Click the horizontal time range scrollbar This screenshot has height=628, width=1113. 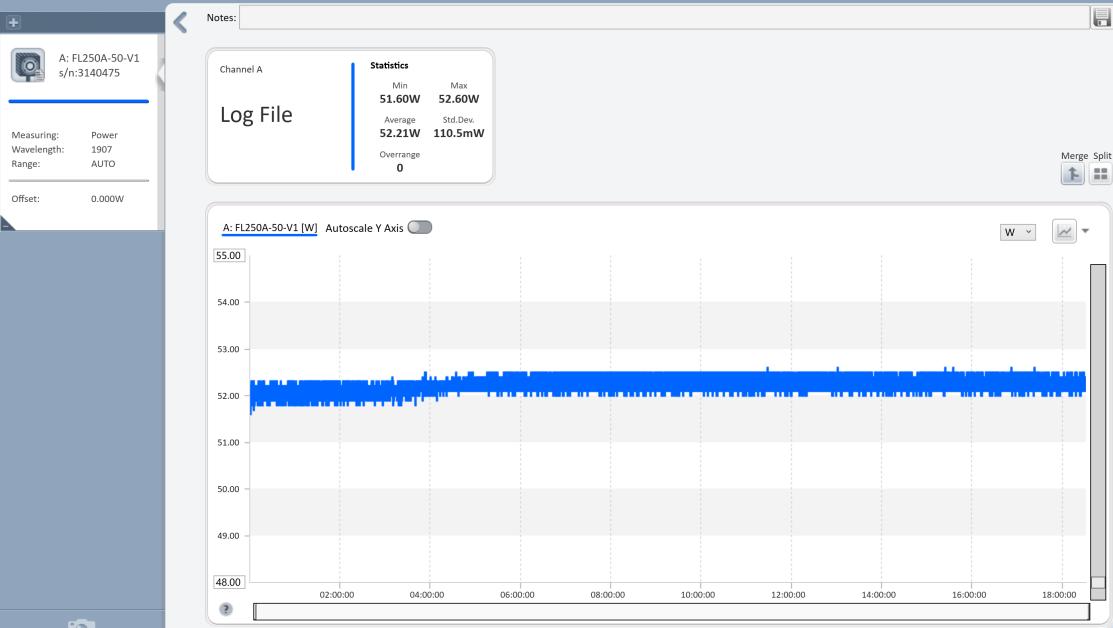click(x=671, y=611)
